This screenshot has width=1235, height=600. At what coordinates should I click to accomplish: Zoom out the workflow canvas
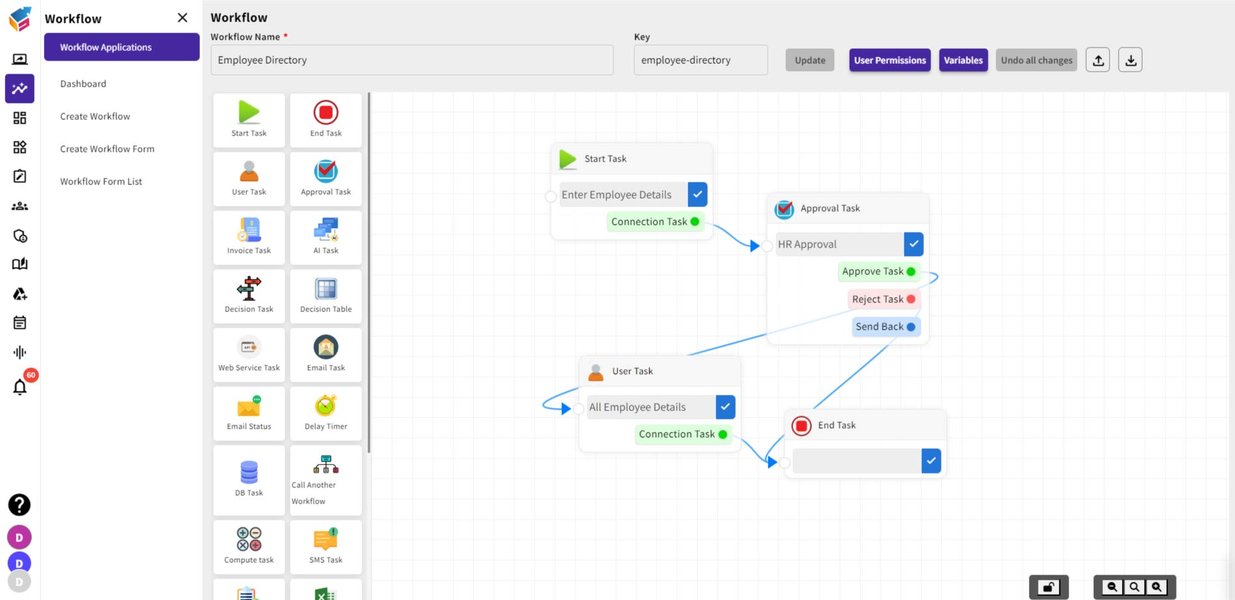(x=1112, y=587)
